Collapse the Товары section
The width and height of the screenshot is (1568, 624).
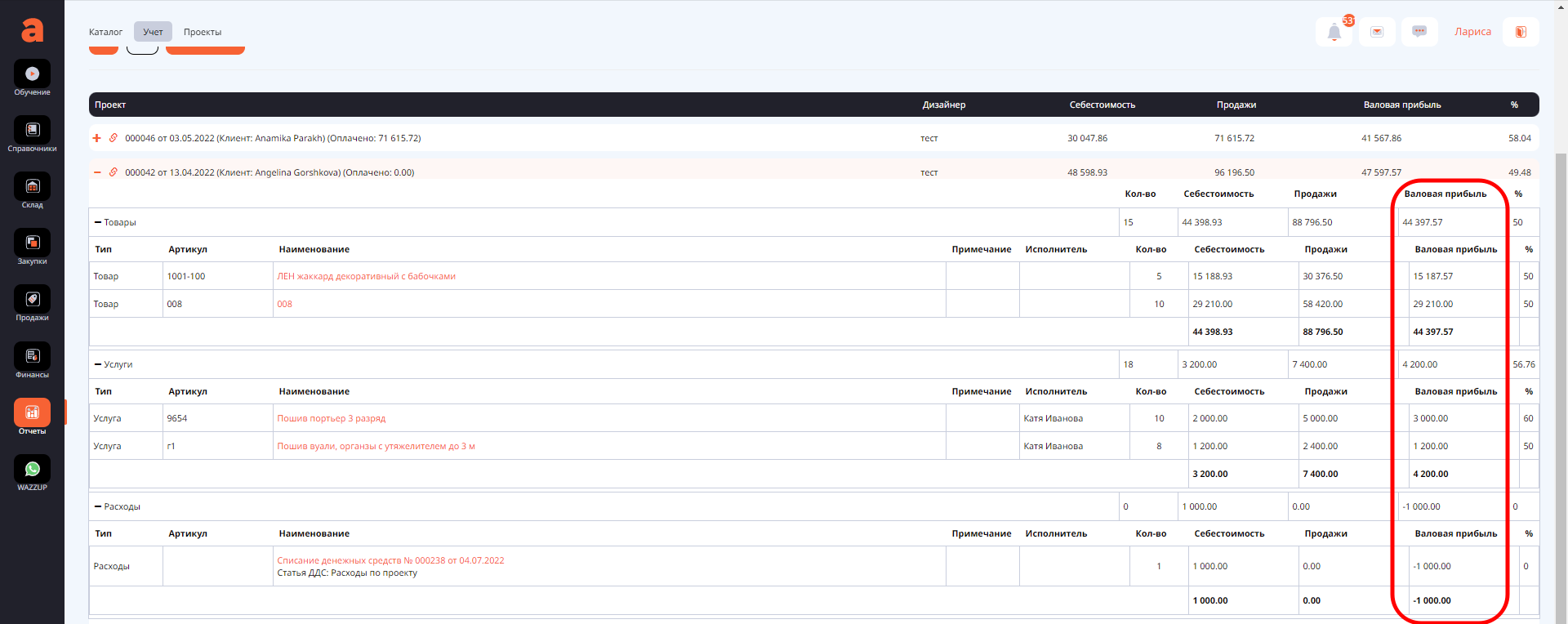(x=98, y=222)
